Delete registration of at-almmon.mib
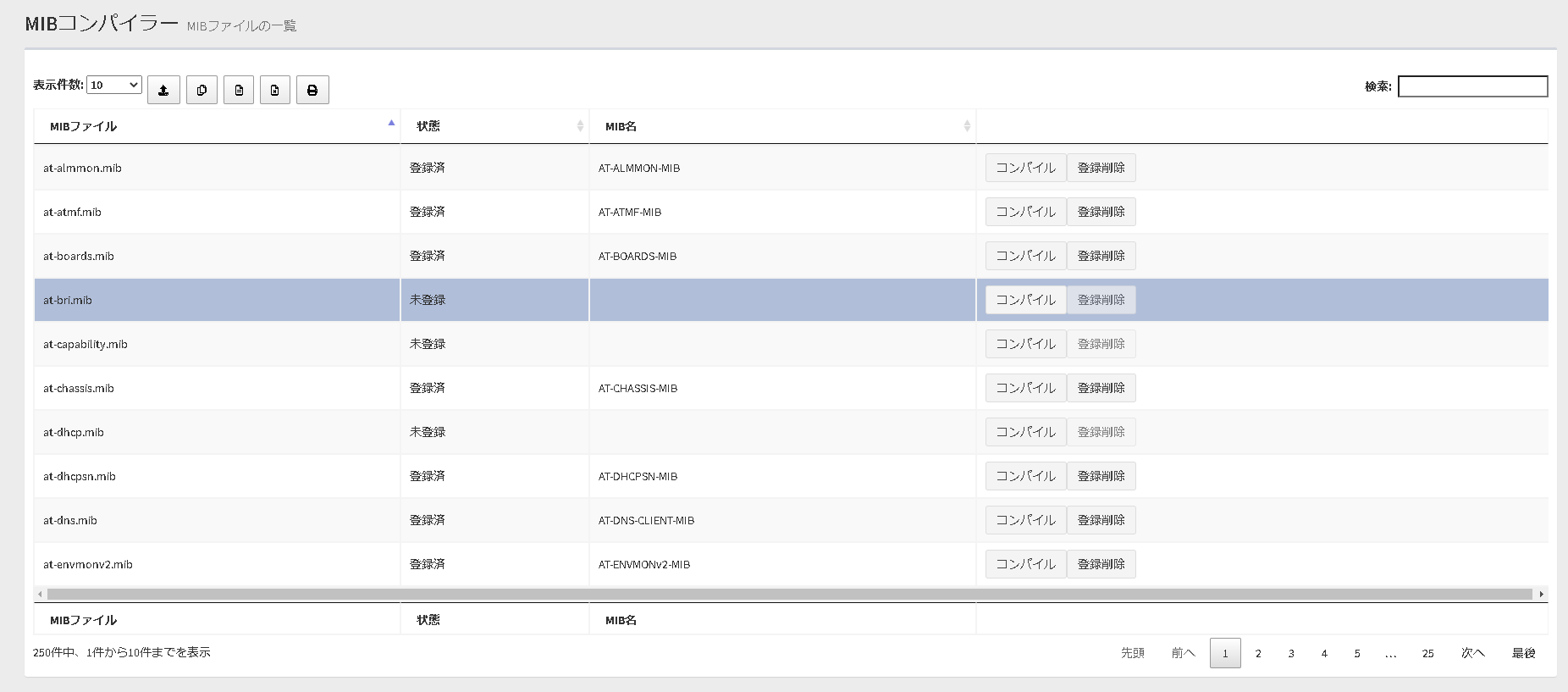The width and height of the screenshot is (1568, 692). coord(1101,168)
